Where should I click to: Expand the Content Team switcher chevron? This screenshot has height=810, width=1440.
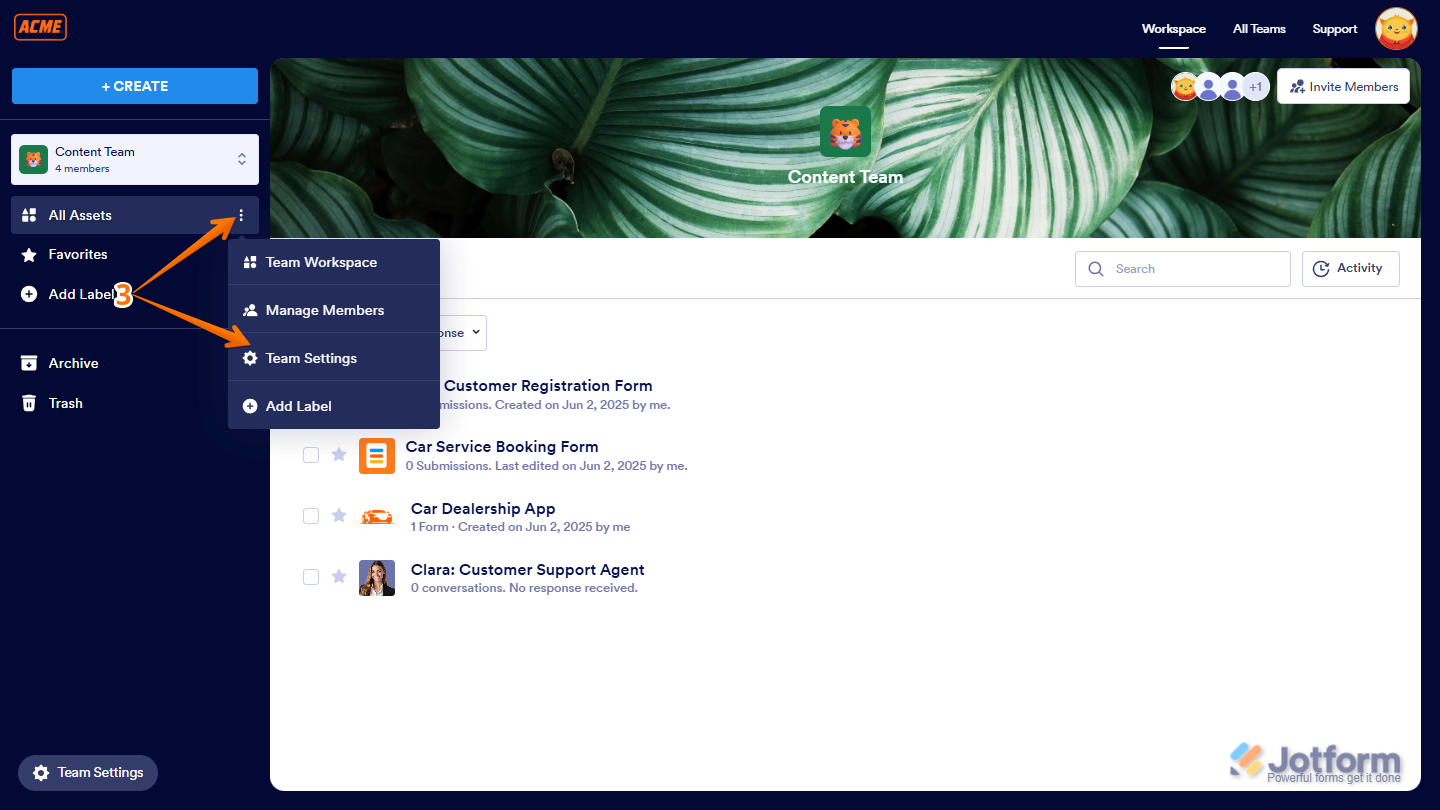(242, 159)
